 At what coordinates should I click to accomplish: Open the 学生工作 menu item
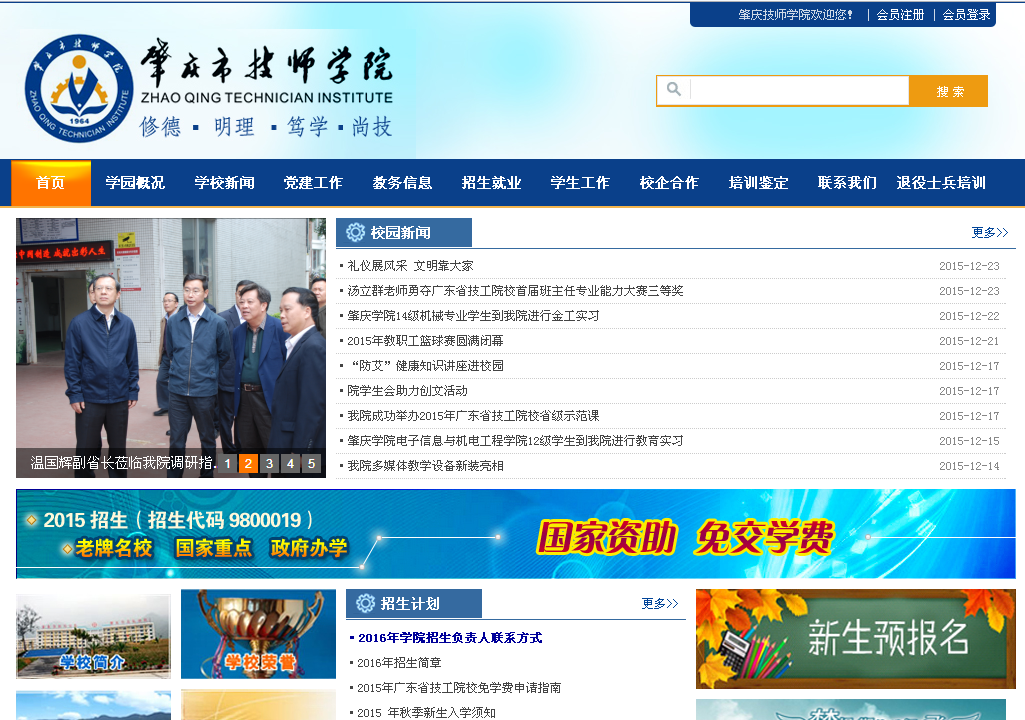580,182
